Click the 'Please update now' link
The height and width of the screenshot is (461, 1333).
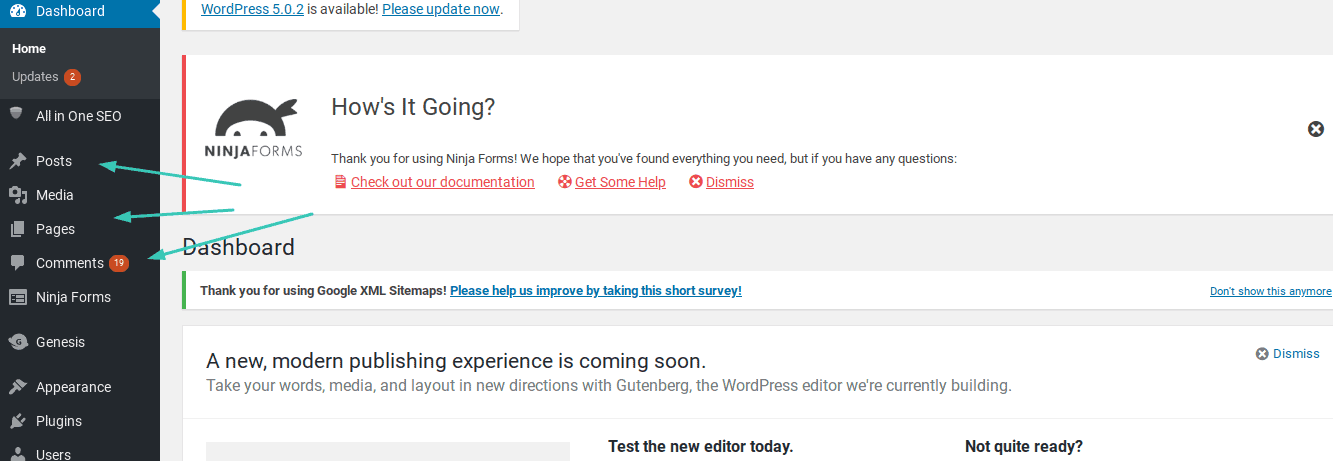click(440, 10)
